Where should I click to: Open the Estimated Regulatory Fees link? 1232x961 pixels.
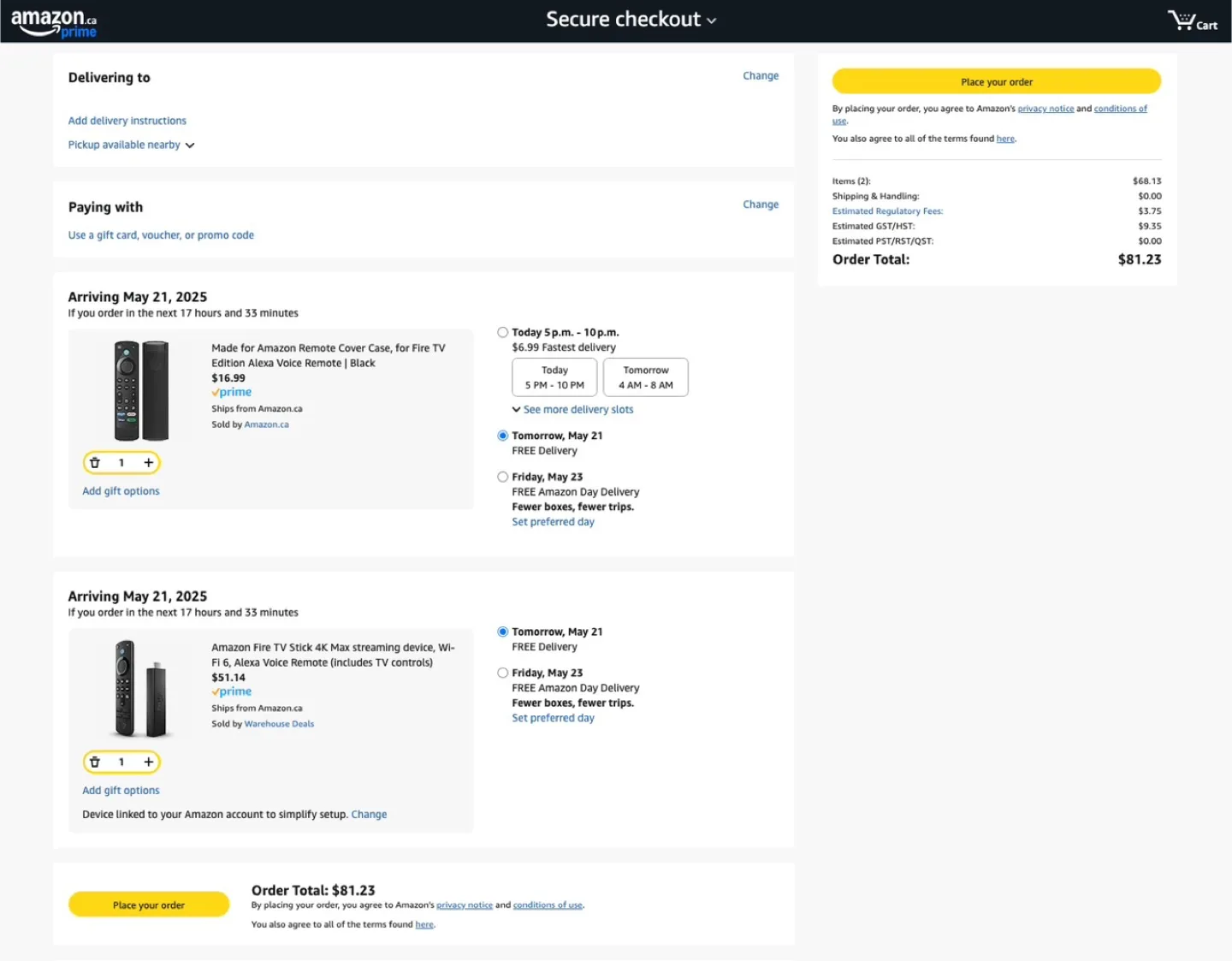click(887, 211)
